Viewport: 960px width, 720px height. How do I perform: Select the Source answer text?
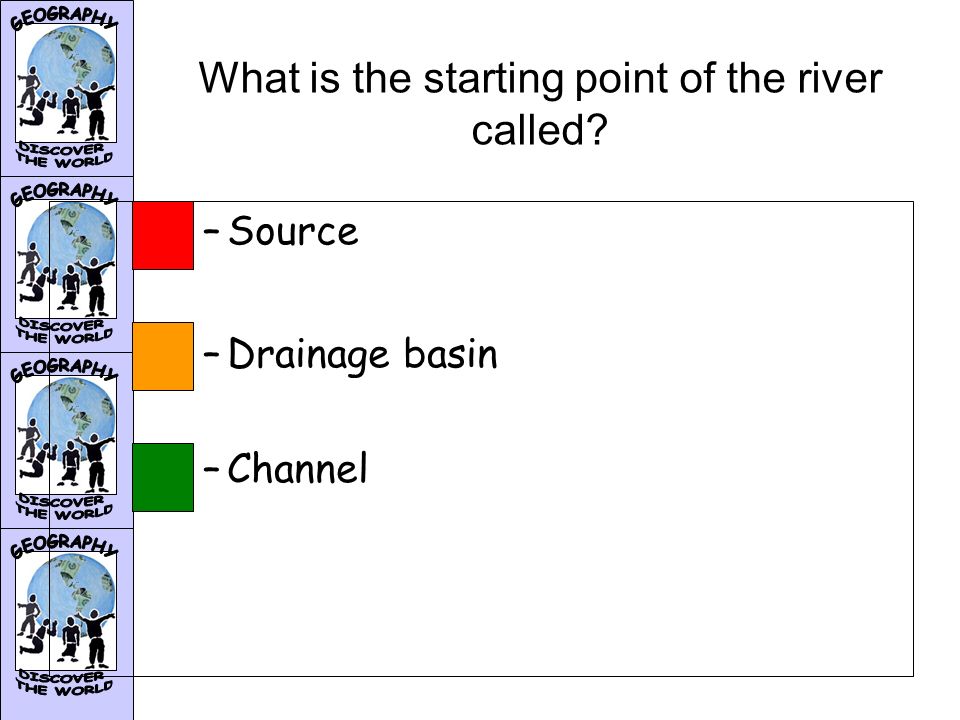tap(293, 231)
